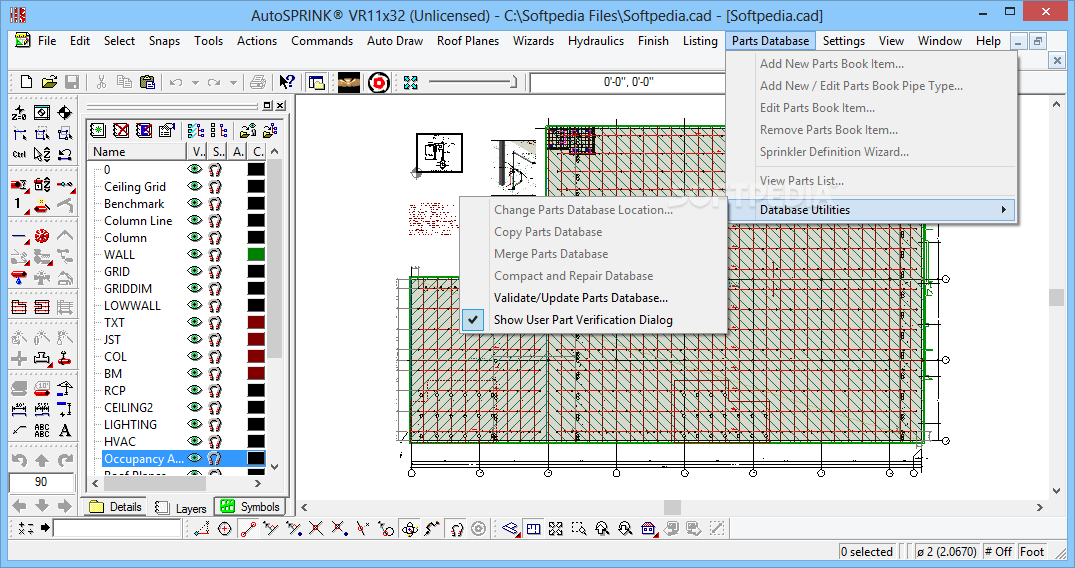Image resolution: width=1075 pixels, height=568 pixels.
Task: Toggle visibility eye of WALL layer
Action: (x=195, y=254)
